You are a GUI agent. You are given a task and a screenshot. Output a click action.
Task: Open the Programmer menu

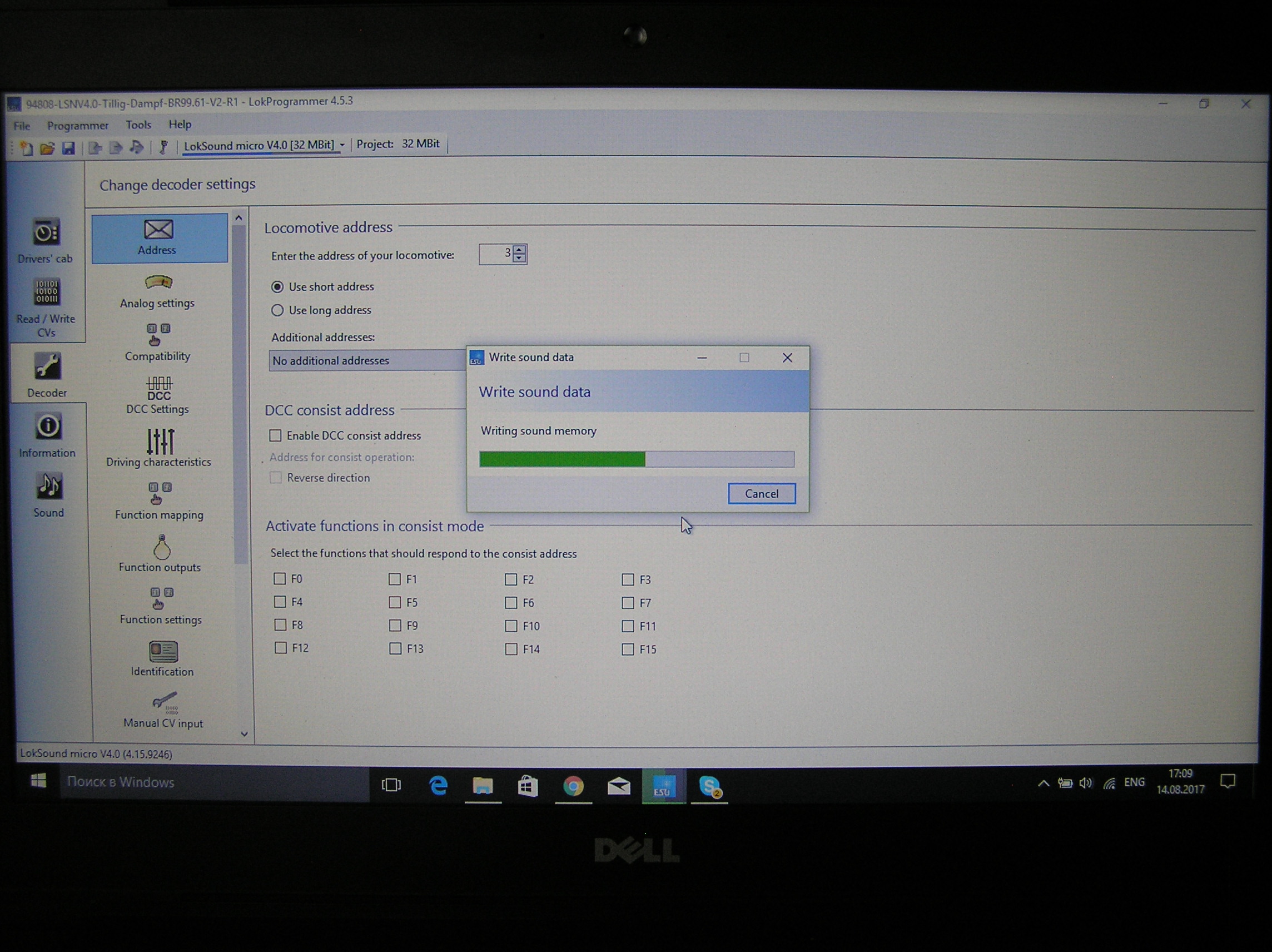click(x=78, y=126)
